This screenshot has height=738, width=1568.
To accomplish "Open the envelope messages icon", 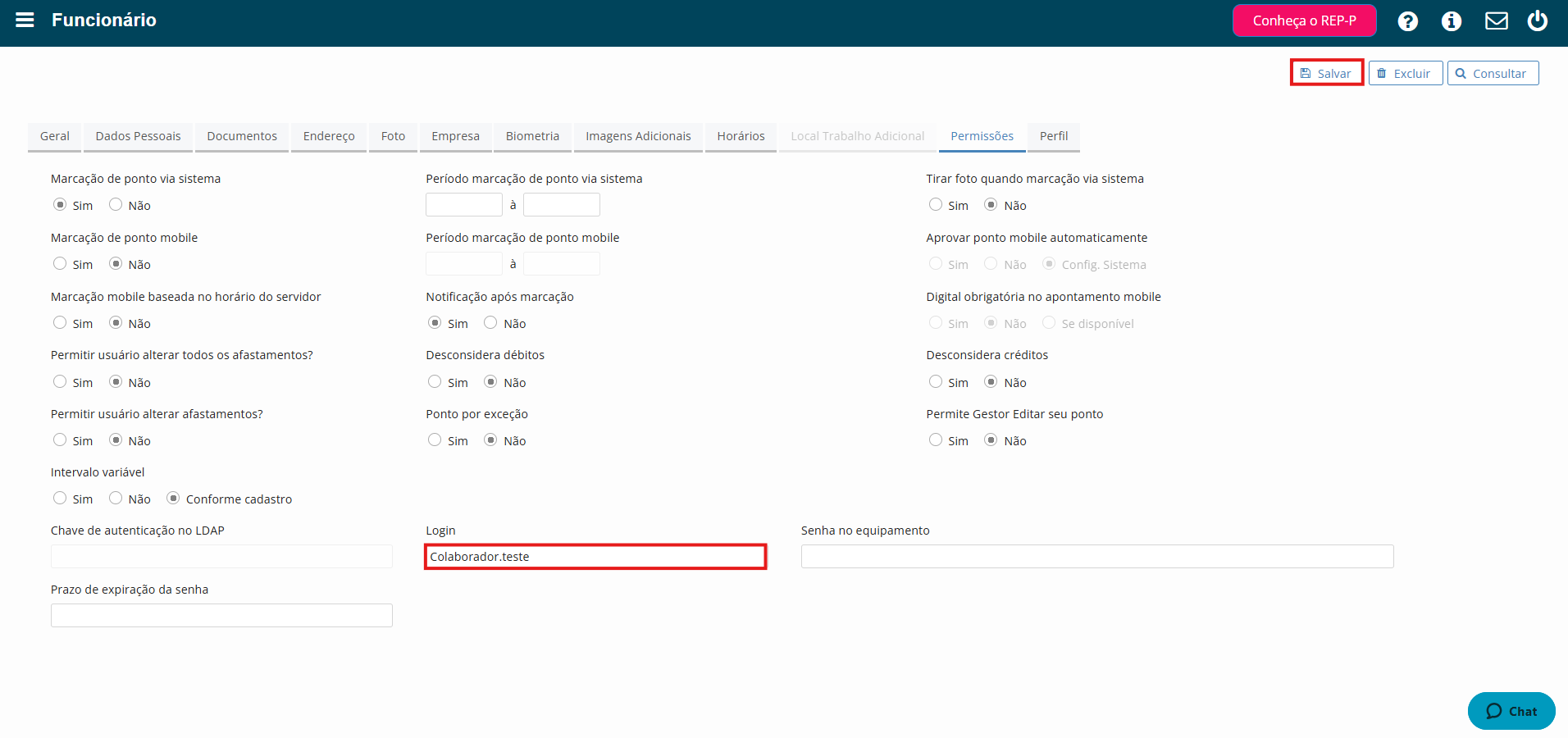I will pyautogui.click(x=1496, y=20).
